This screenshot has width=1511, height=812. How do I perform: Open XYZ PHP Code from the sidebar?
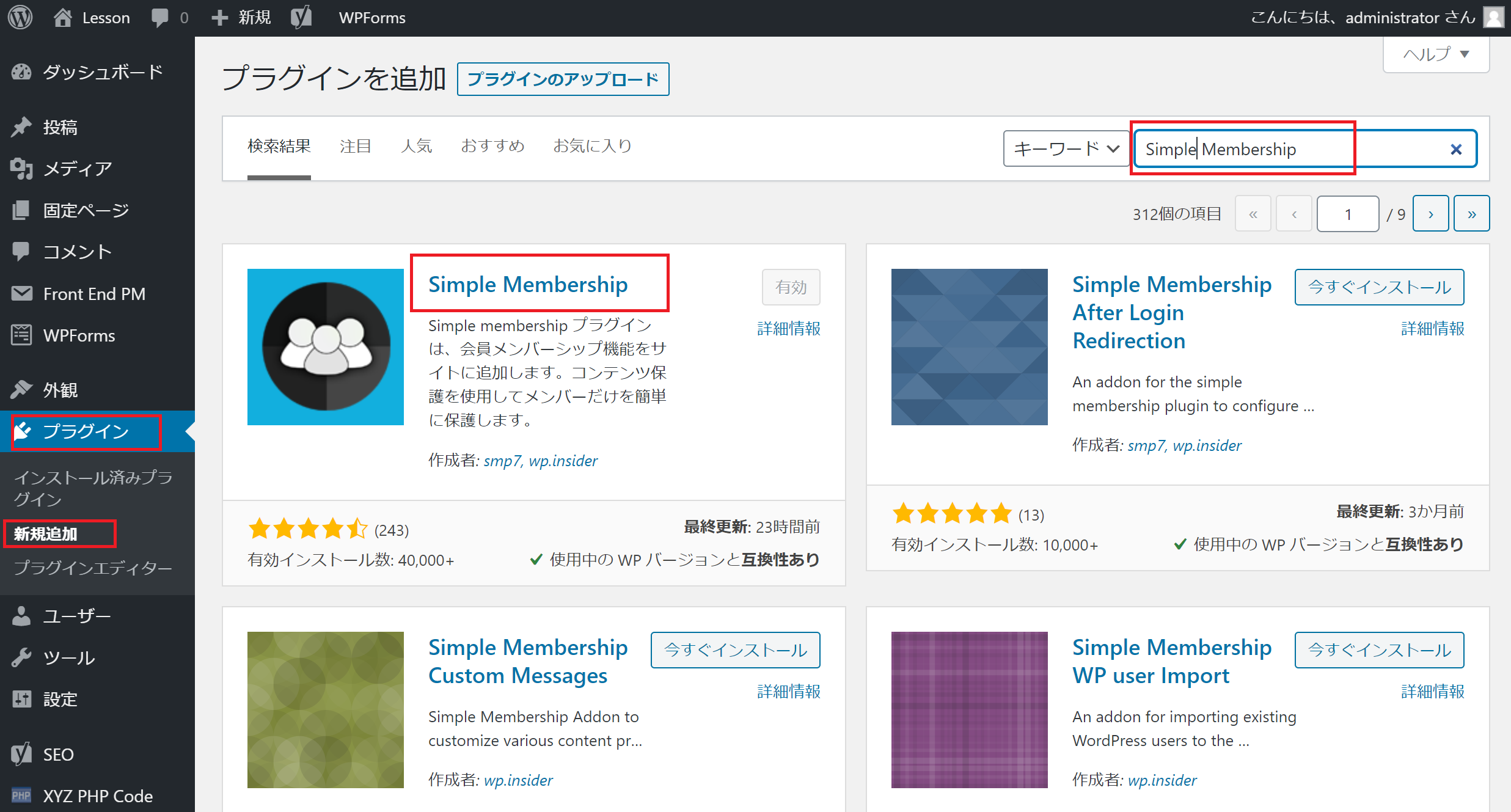tap(98, 796)
